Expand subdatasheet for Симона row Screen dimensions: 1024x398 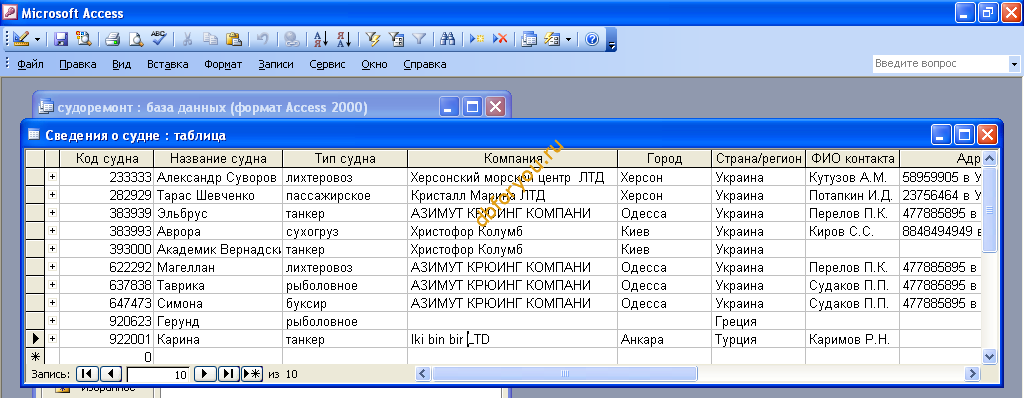tap(52, 303)
